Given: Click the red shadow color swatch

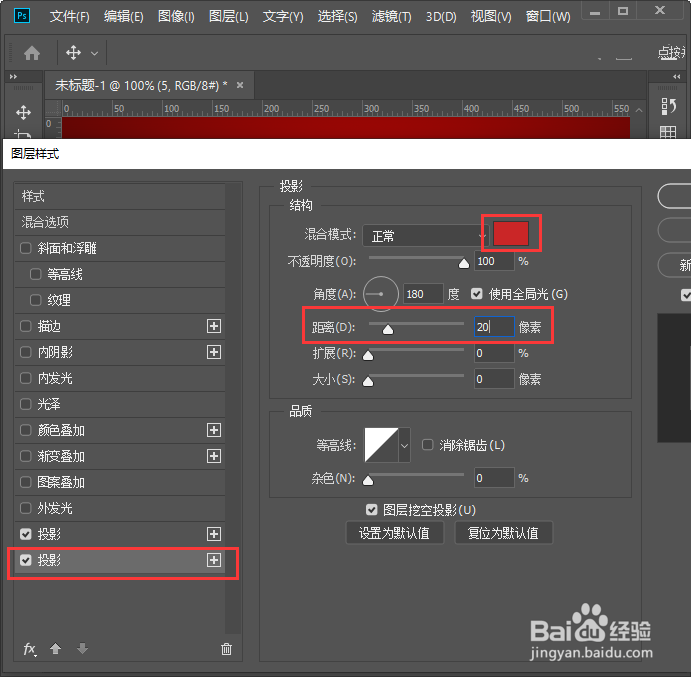Looking at the screenshot, I should click(x=511, y=234).
